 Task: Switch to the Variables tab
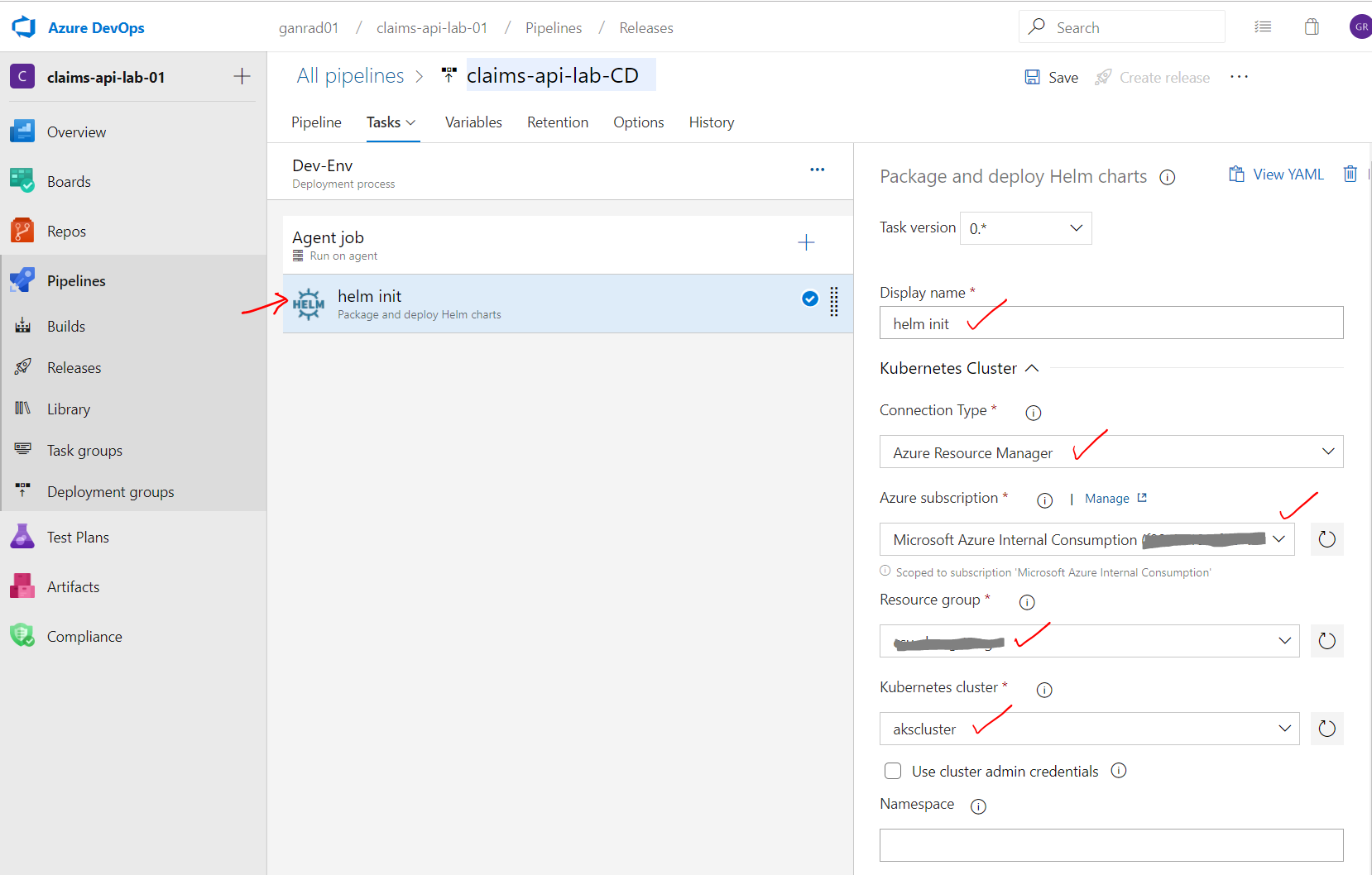(473, 122)
